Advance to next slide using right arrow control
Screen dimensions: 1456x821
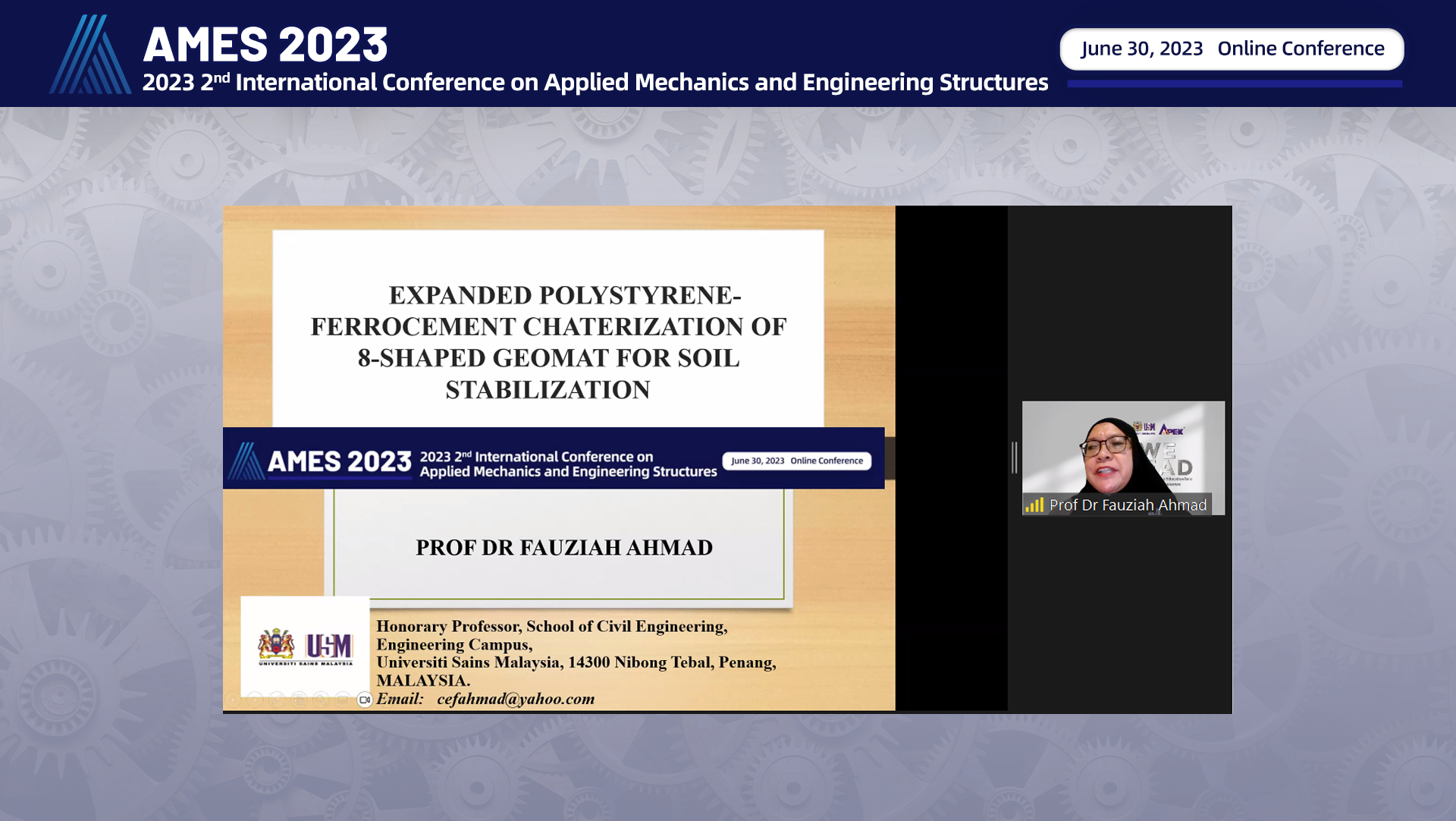pyautogui.click(x=255, y=700)
